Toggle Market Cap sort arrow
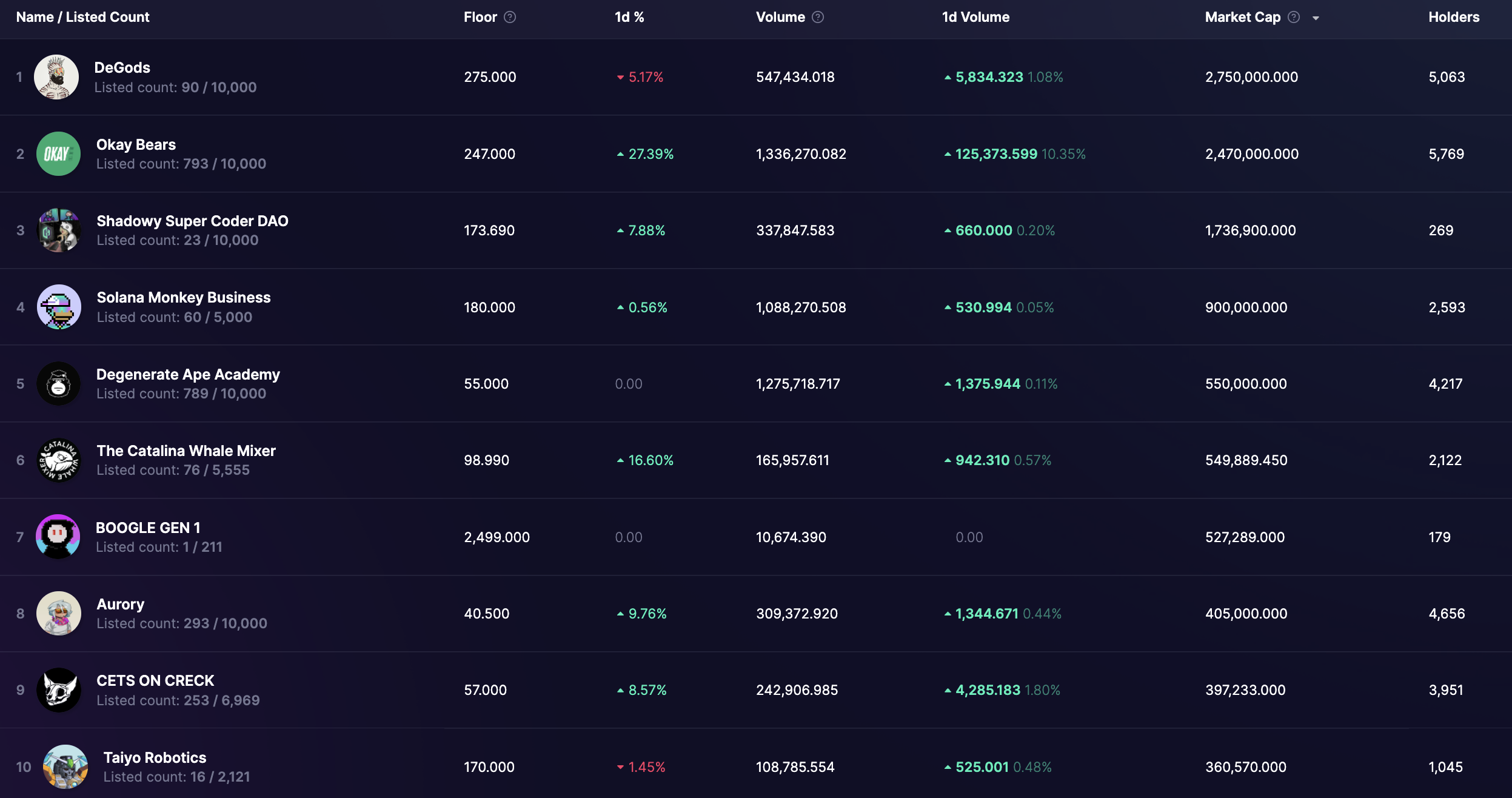 coord(1316,18)
